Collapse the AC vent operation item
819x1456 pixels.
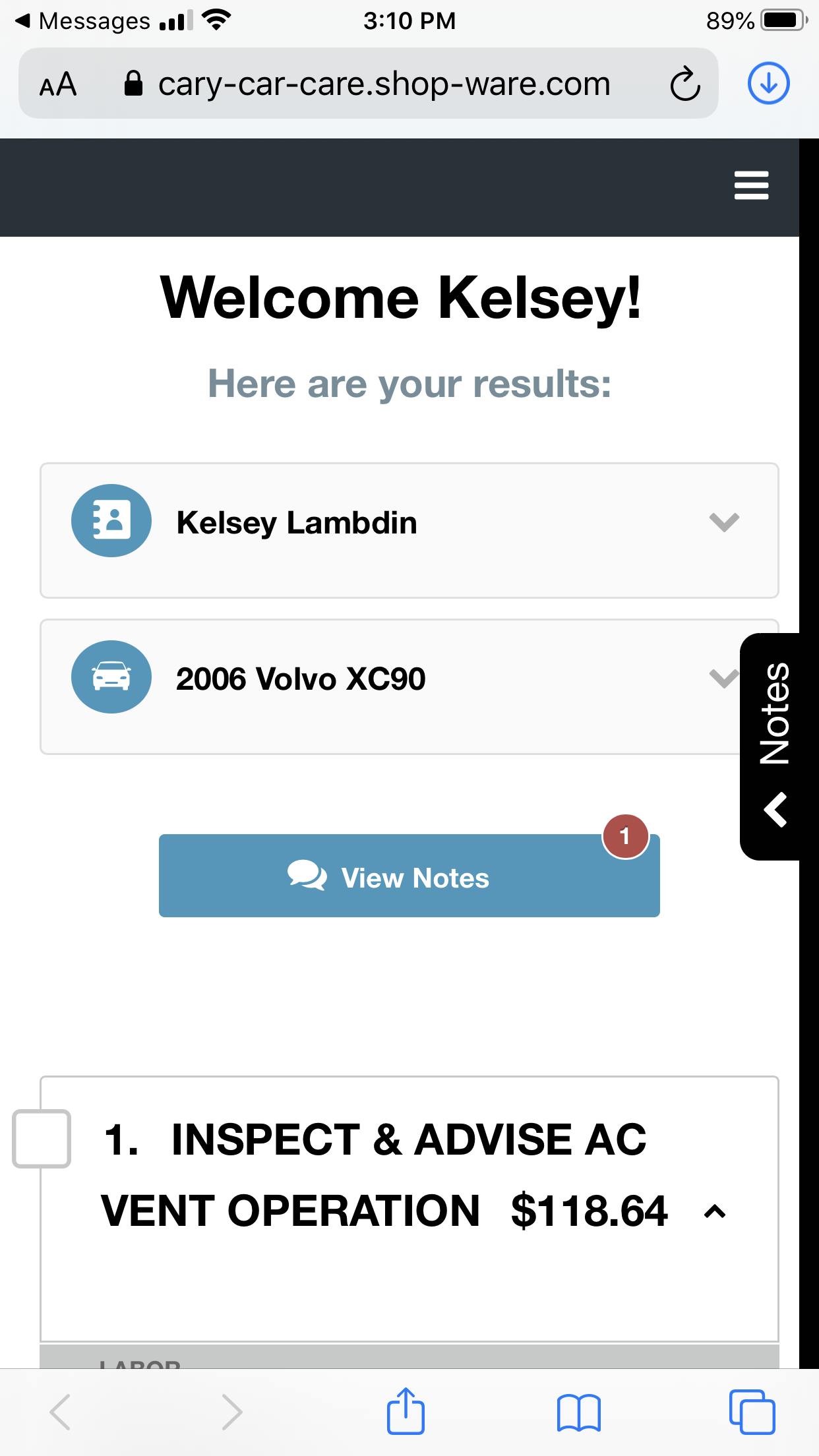(715, 1212)
